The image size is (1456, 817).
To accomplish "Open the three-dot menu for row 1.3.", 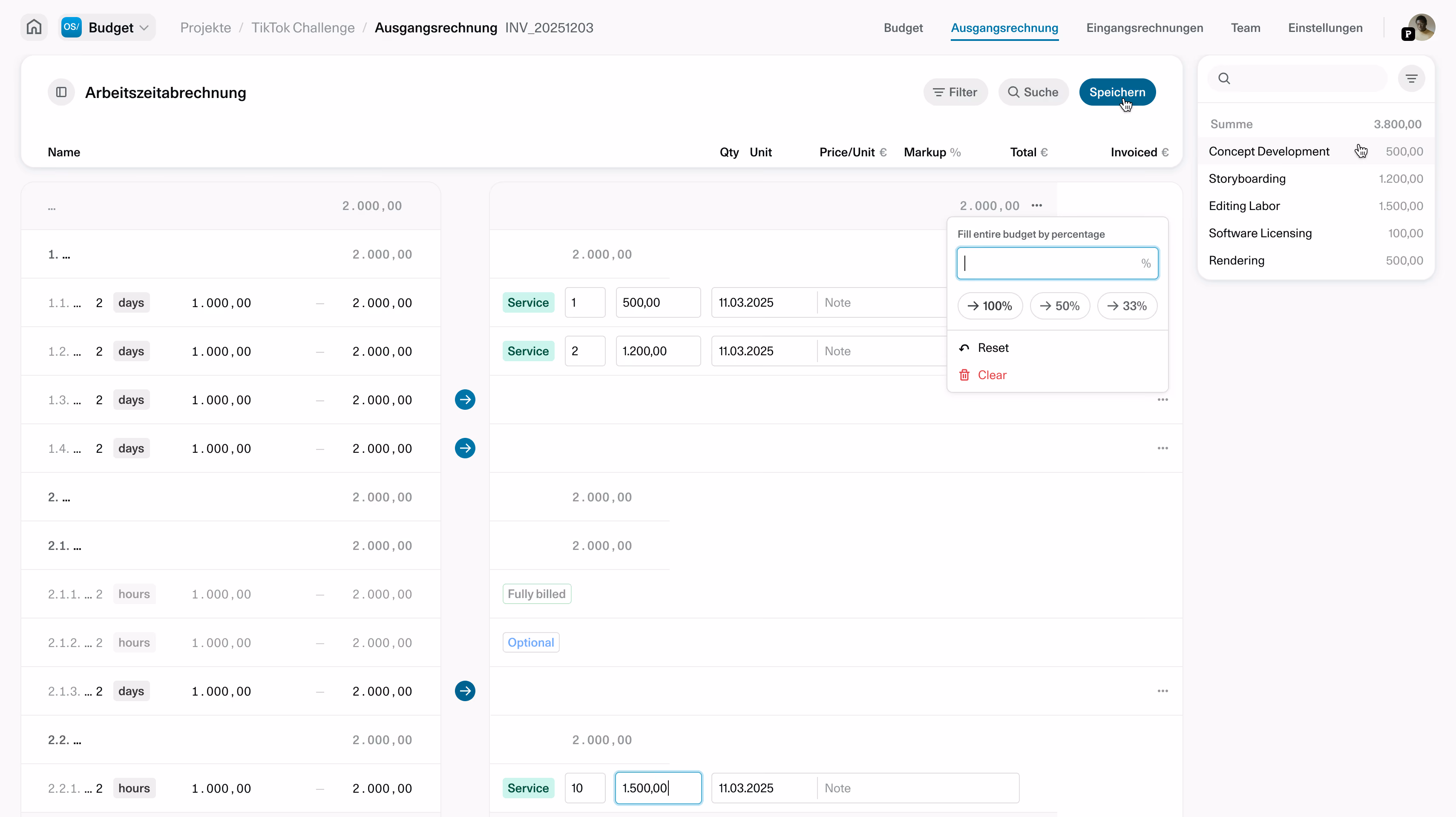I will [x=1162, y=400].
